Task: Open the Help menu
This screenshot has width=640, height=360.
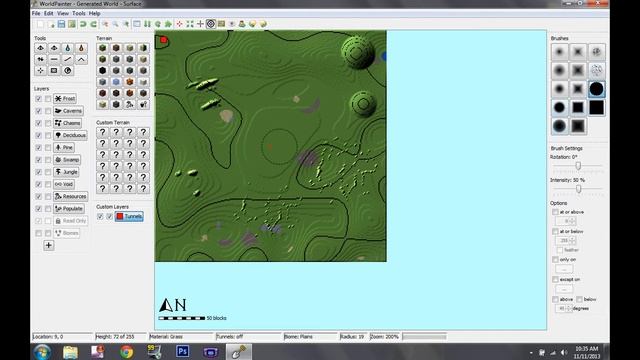Action: click(x=94, y=13)
